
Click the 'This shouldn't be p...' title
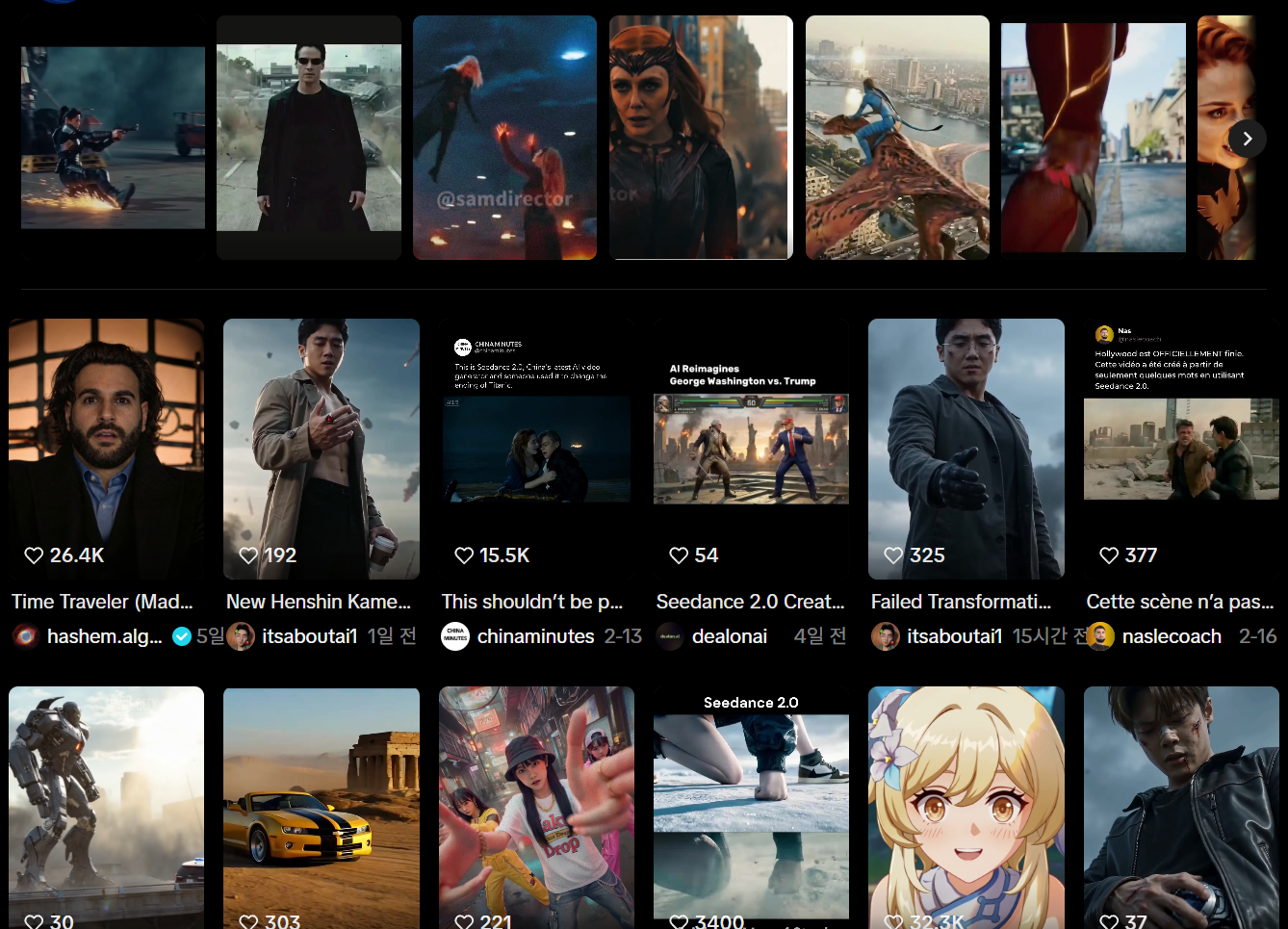click(x=532, y=602)
